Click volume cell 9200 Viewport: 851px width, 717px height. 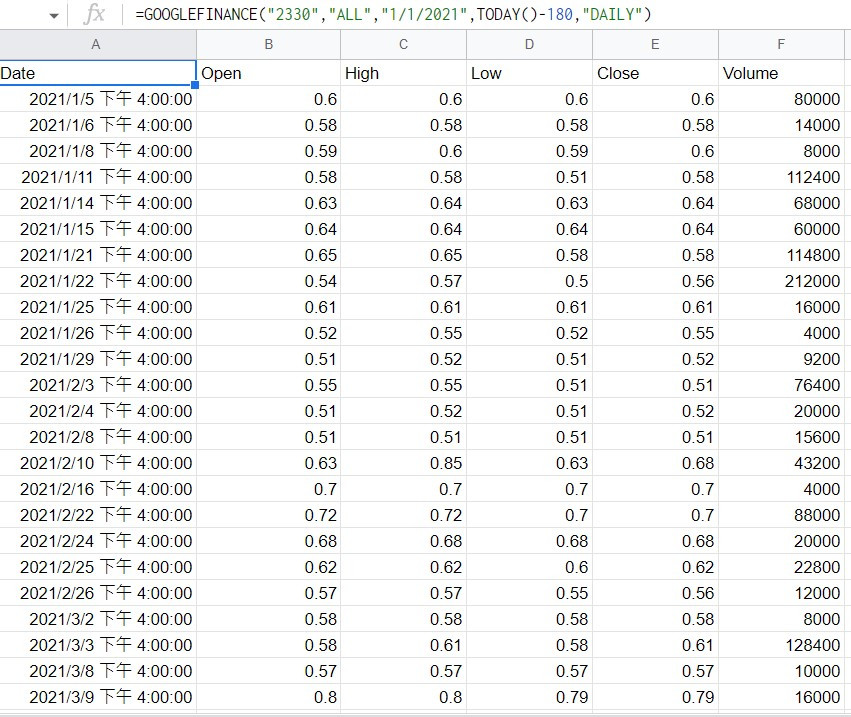coord(781,359)
